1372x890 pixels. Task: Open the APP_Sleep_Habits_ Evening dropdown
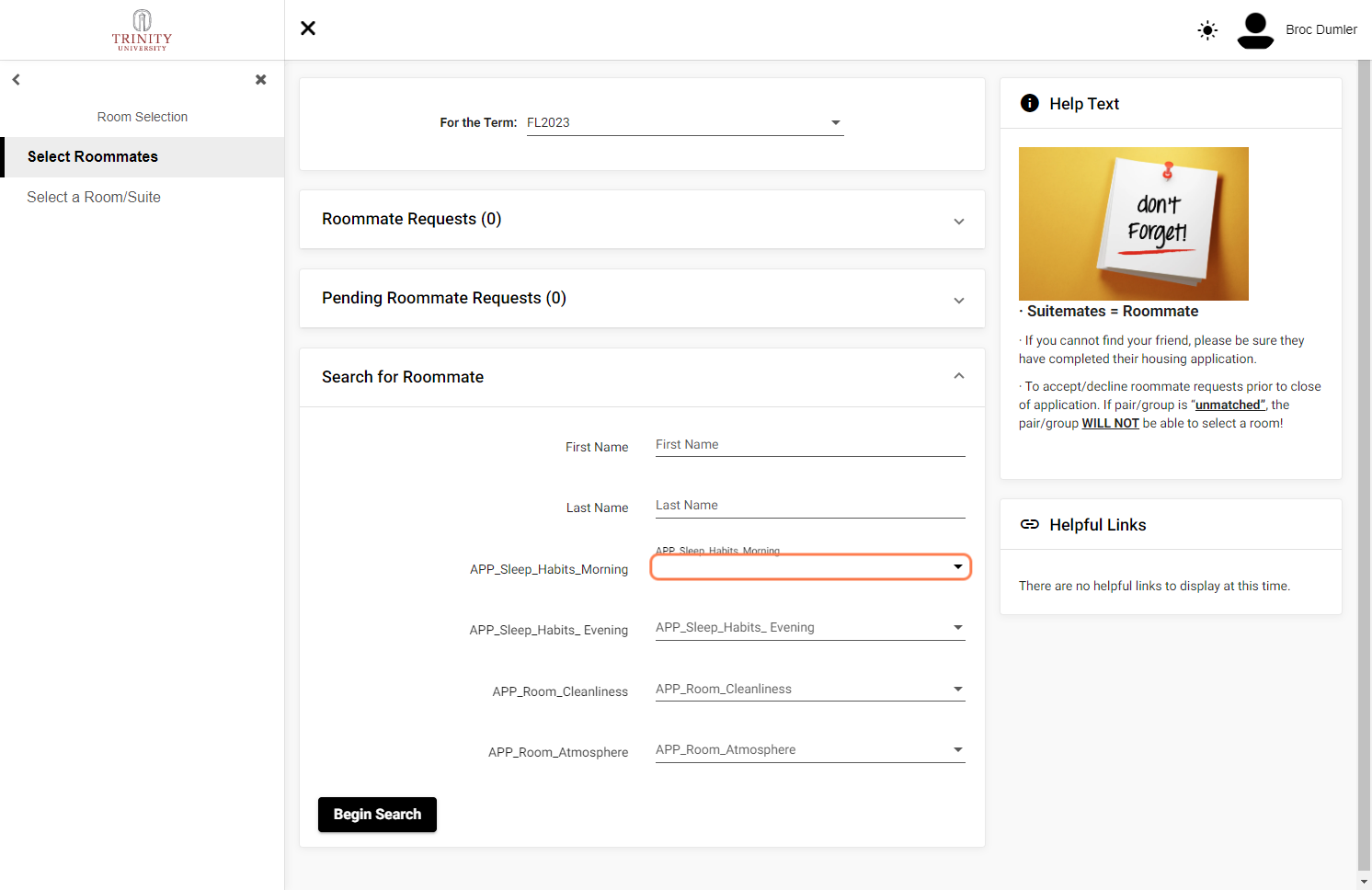[810, 628]
